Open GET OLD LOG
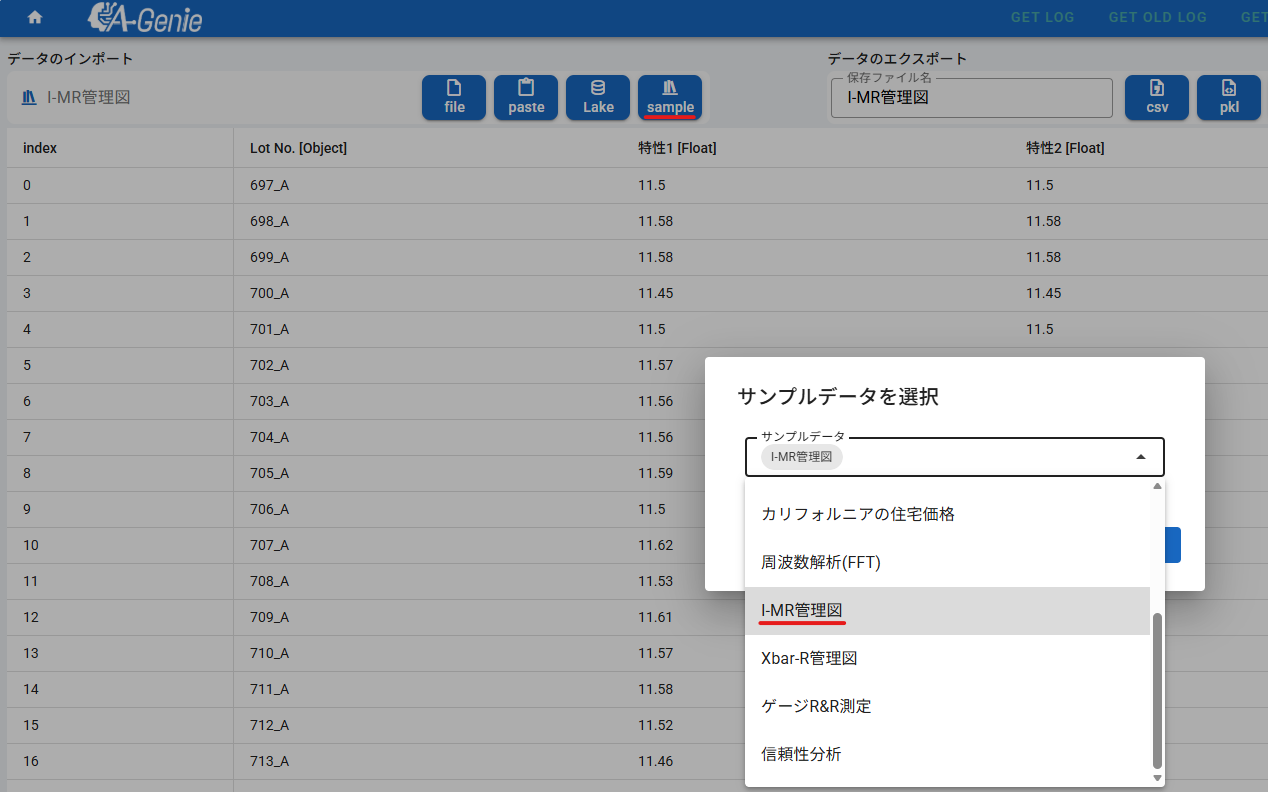Screen dimensions: 1268x792 [x=1157, y=17]
